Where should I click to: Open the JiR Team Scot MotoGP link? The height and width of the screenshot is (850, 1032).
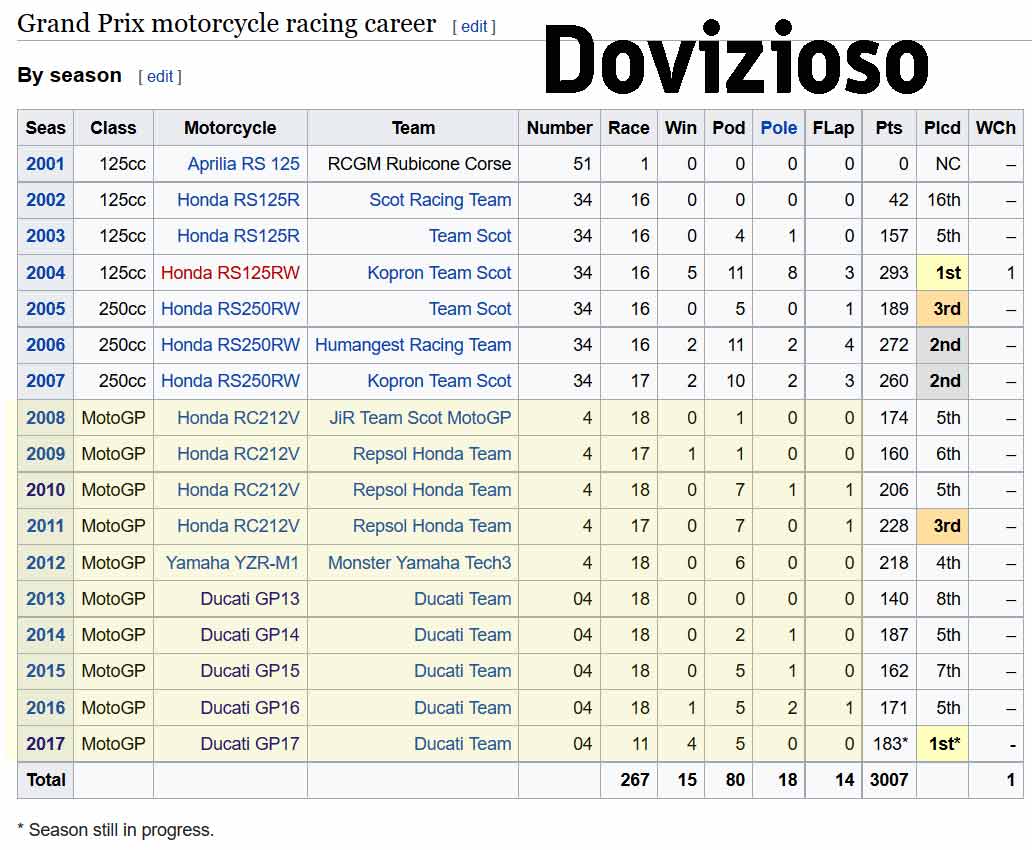[x=420, y=418]
